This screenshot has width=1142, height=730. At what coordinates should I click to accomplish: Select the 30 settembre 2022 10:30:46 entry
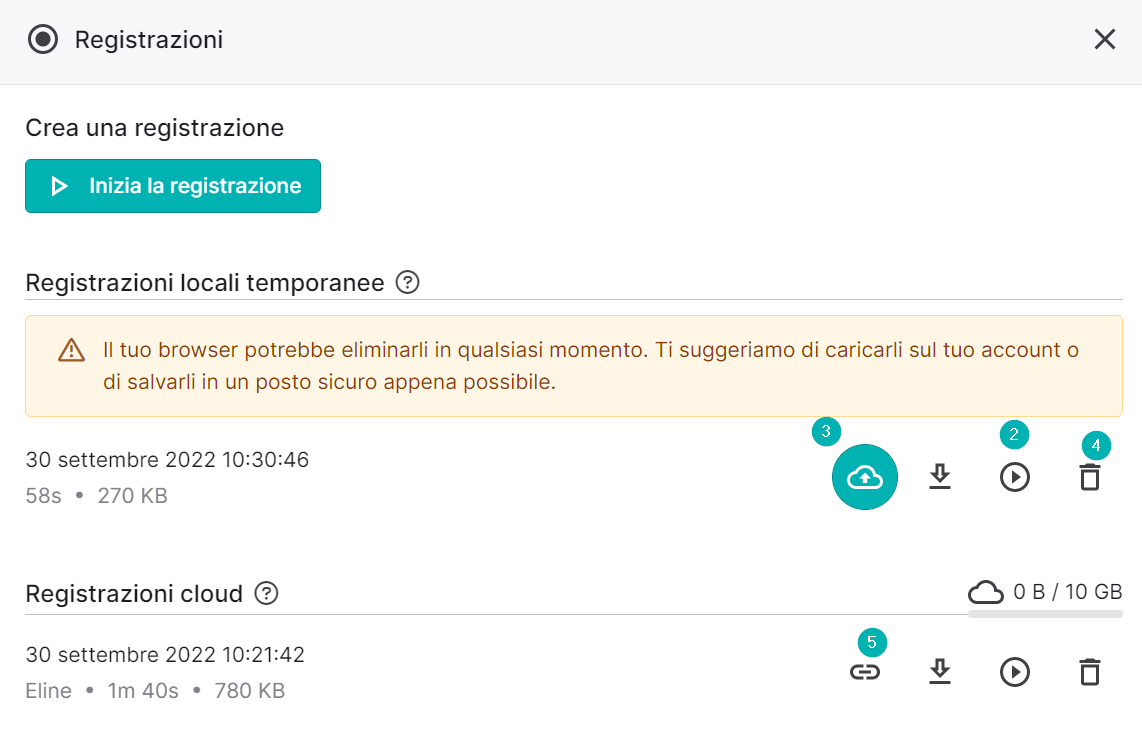point(168,460)
